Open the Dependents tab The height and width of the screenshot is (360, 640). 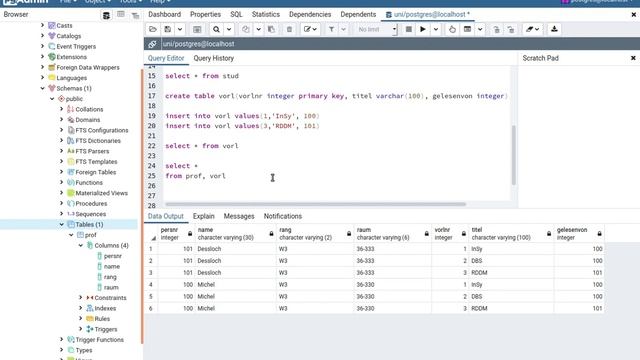pos(358,14)
